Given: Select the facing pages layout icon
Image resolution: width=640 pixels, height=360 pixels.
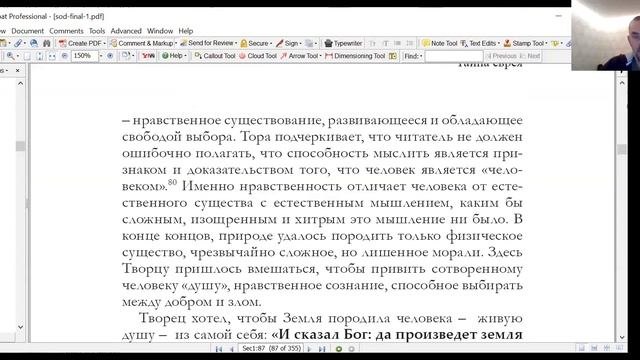Looking at the screenshot, I should tap(620, 348).
